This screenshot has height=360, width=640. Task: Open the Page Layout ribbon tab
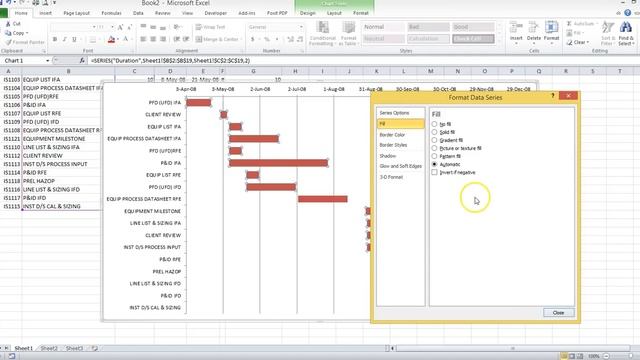point(76,13)
